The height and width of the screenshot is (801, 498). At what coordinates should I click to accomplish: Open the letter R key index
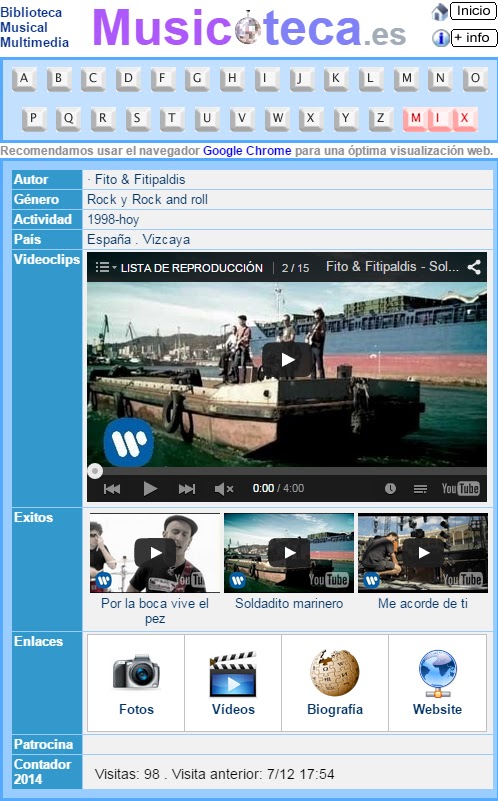pyautogui.click(x=103, y=119)
